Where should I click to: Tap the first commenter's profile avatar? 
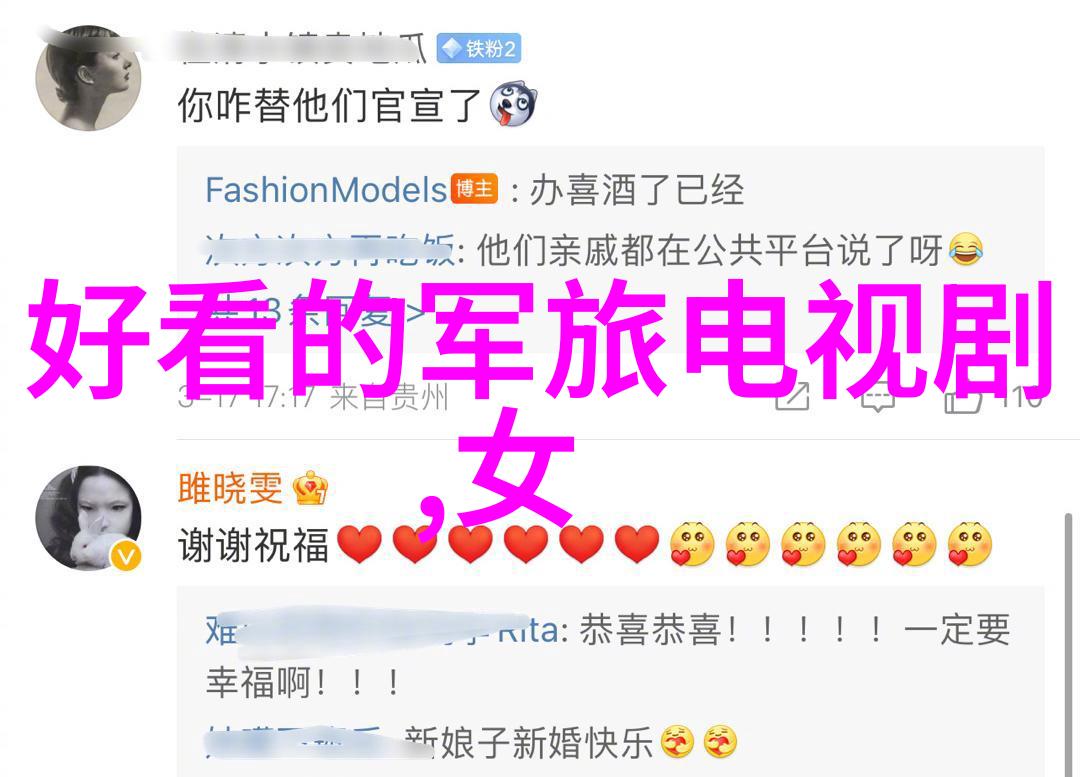(88, 78)
